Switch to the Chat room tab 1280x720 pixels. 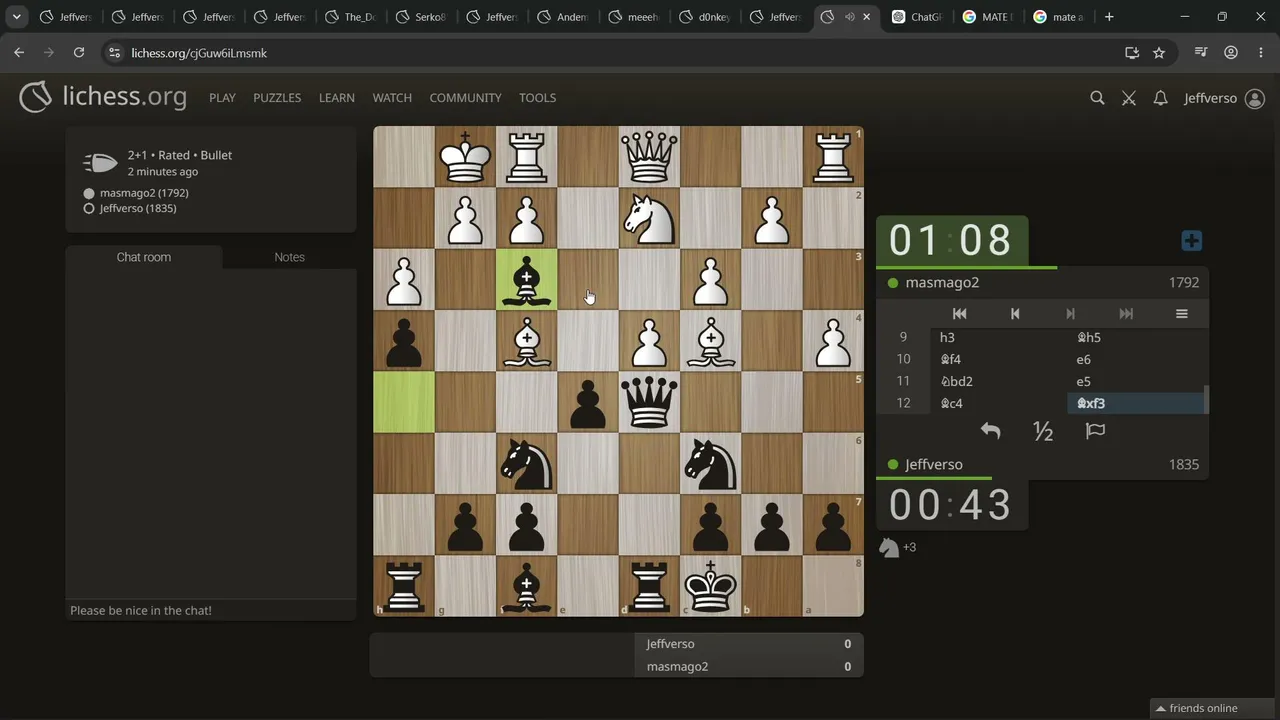[144, 257]
